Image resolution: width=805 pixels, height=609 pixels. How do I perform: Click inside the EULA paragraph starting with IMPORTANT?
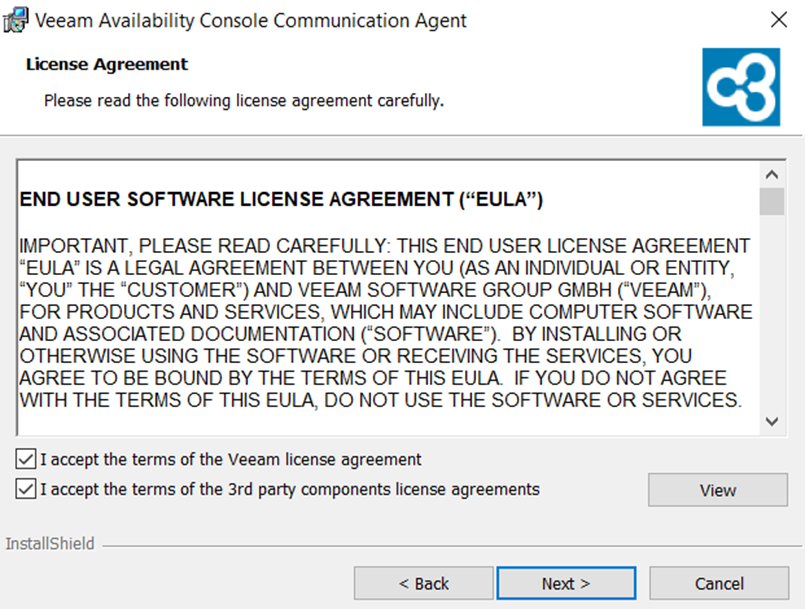(x=380, y=323)
